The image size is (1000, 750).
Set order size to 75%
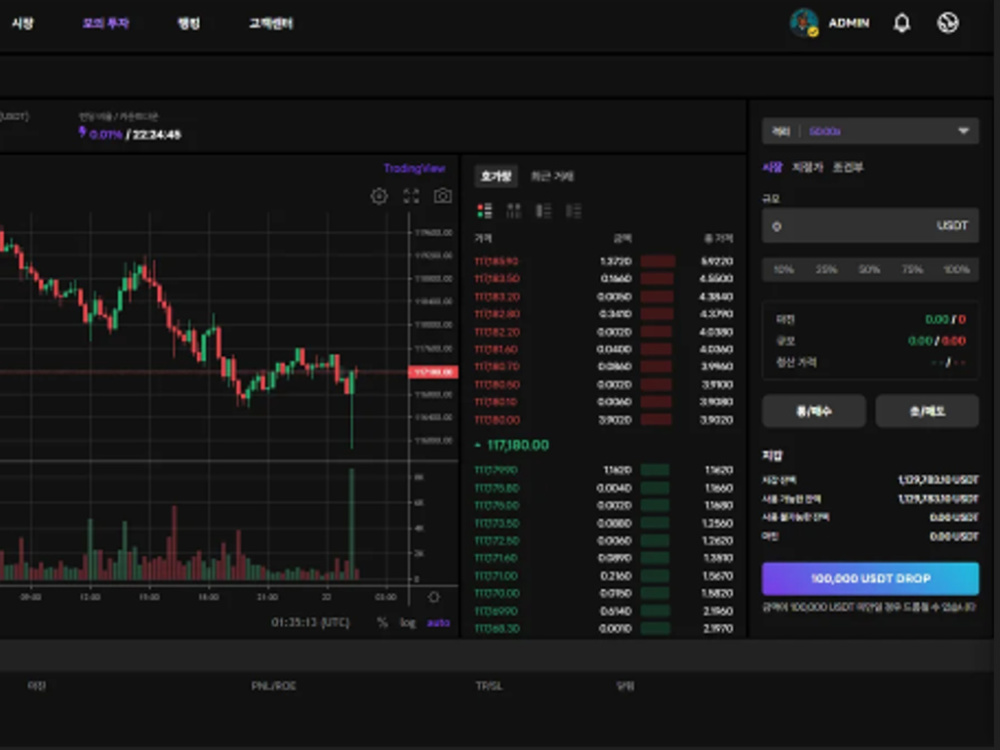913,269
